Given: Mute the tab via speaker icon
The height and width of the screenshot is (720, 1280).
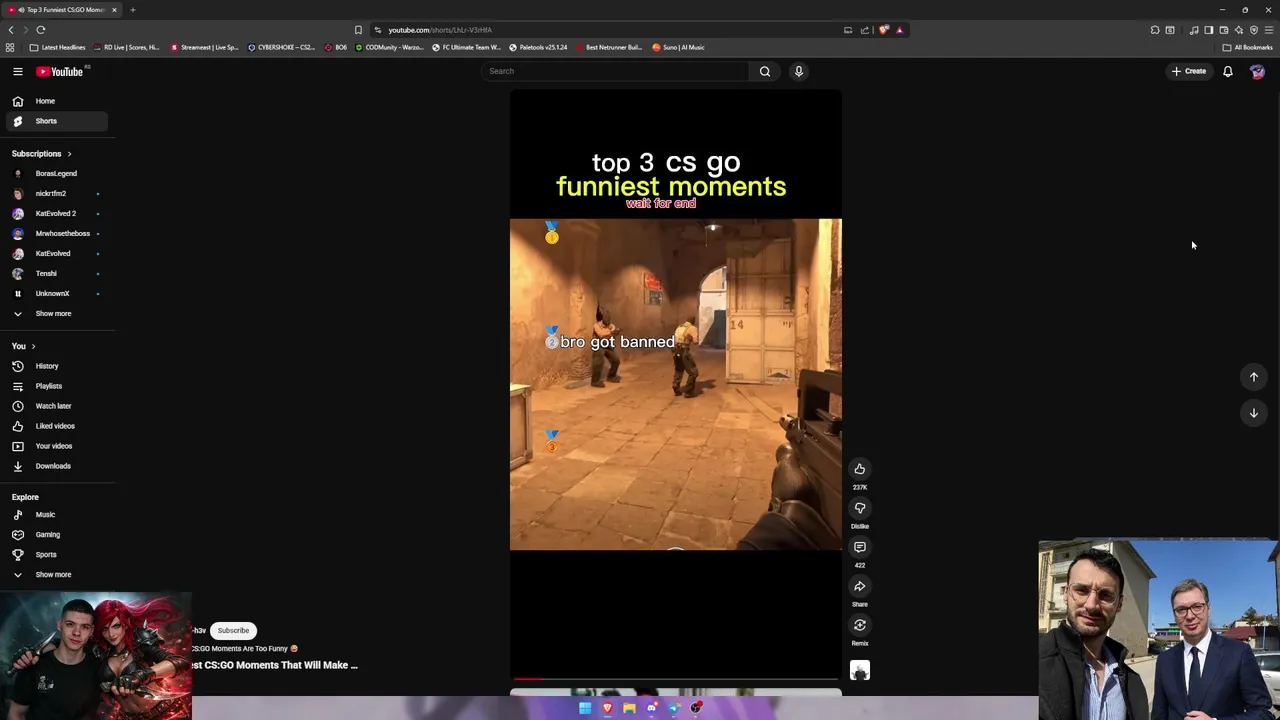Looking at the screenshot, I should pos(20,10).
